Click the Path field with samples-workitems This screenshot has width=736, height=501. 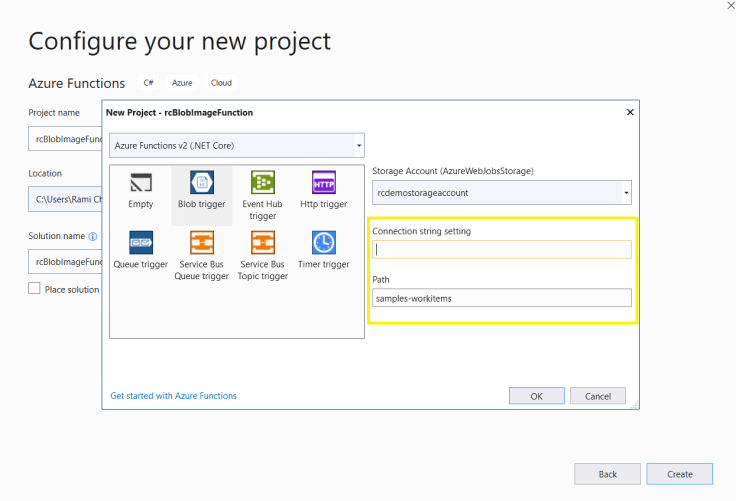click(501, 298)
